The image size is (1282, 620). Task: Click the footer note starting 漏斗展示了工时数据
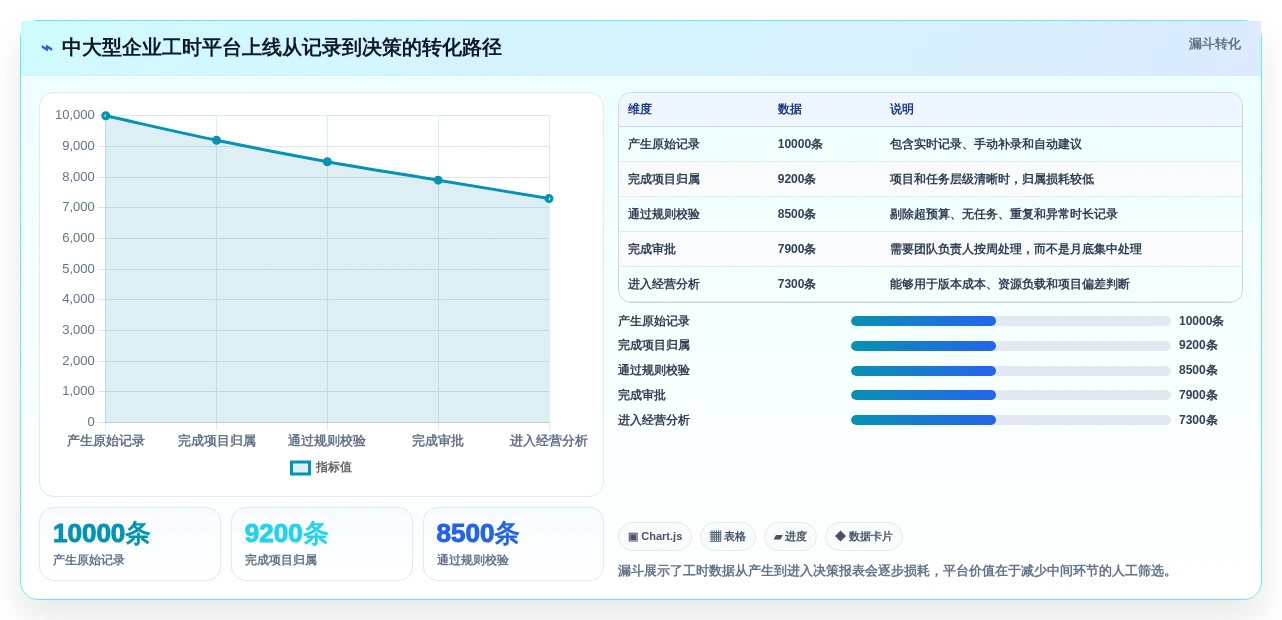(897, 571)
